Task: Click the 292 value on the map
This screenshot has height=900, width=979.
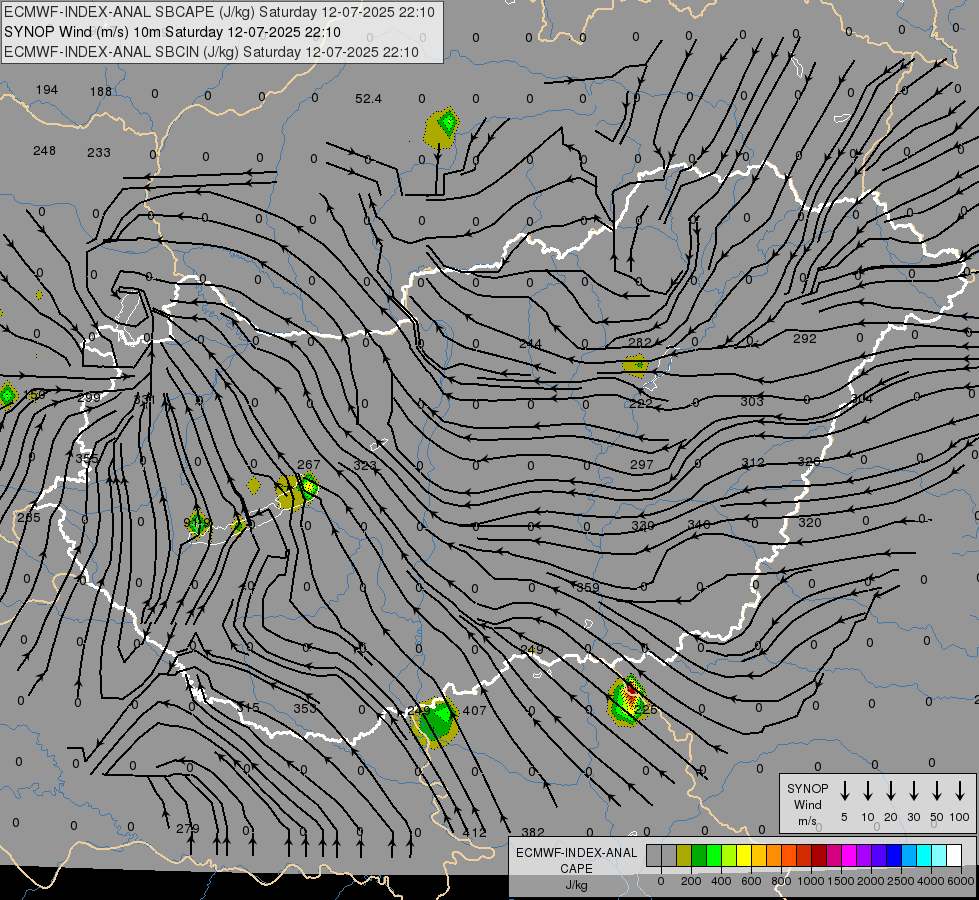Action: pos(805,339)
